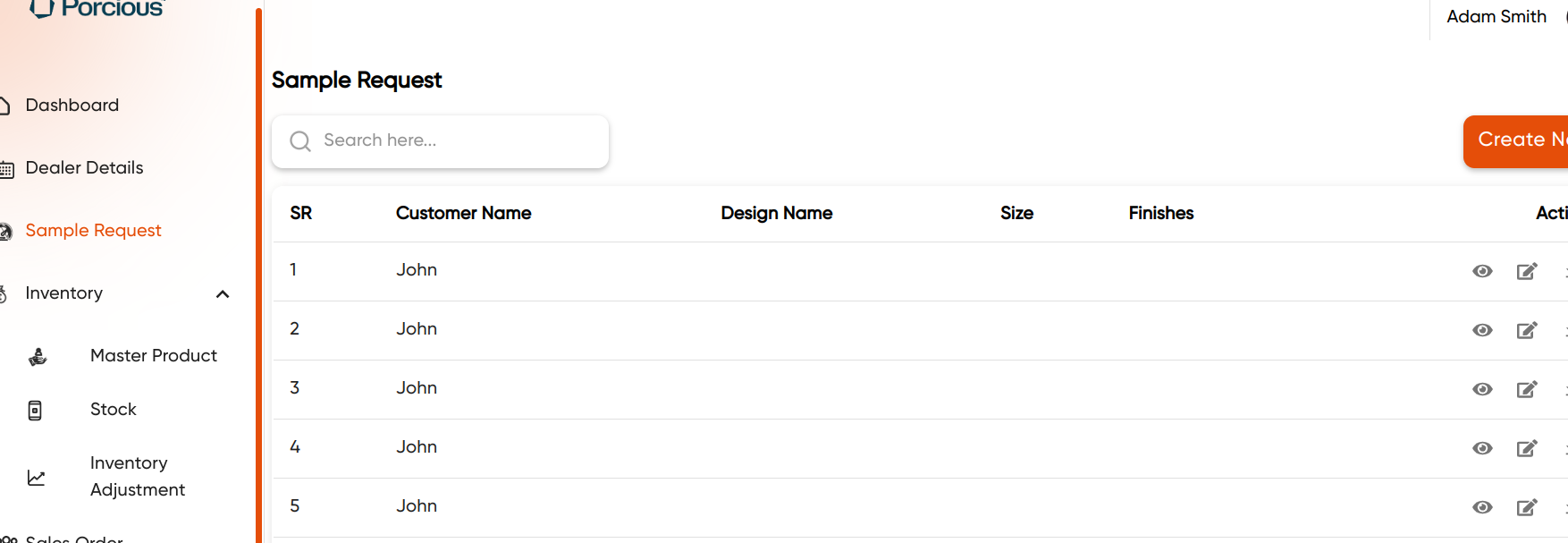Click the edit icon for row 3
This screenshot has width=1568, height=543.
(1527, 389)
